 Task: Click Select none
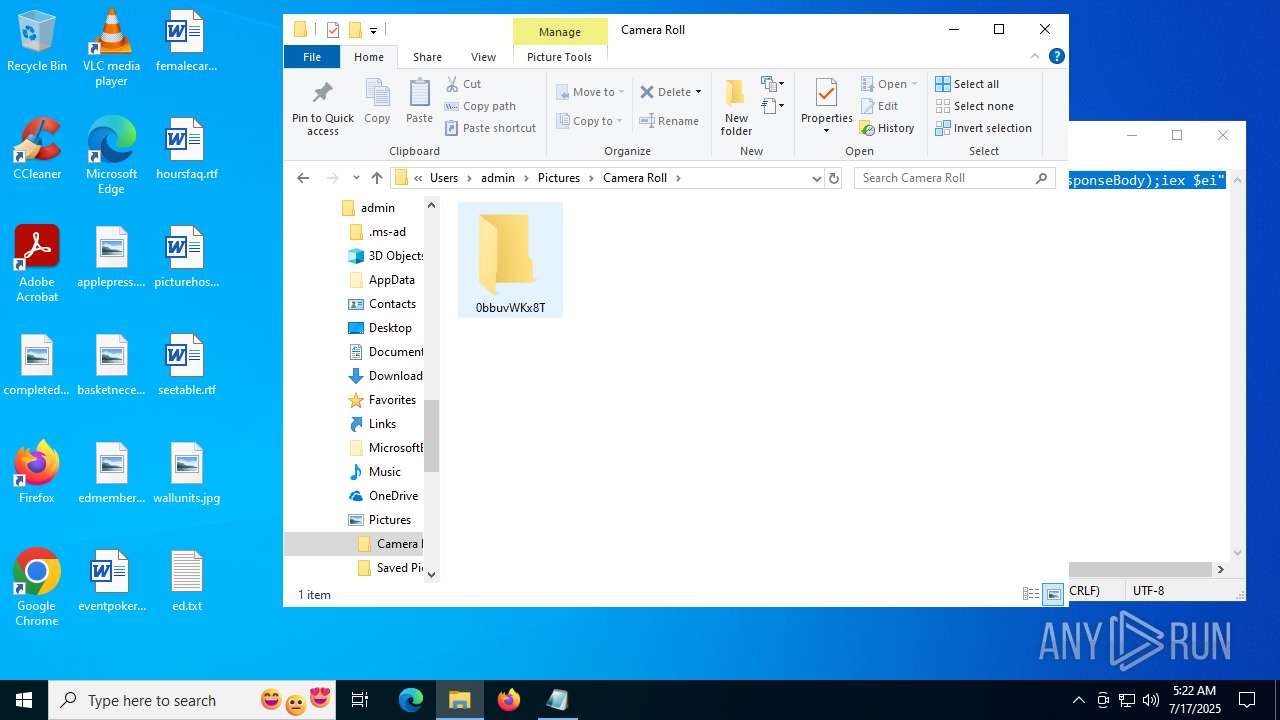974,106
